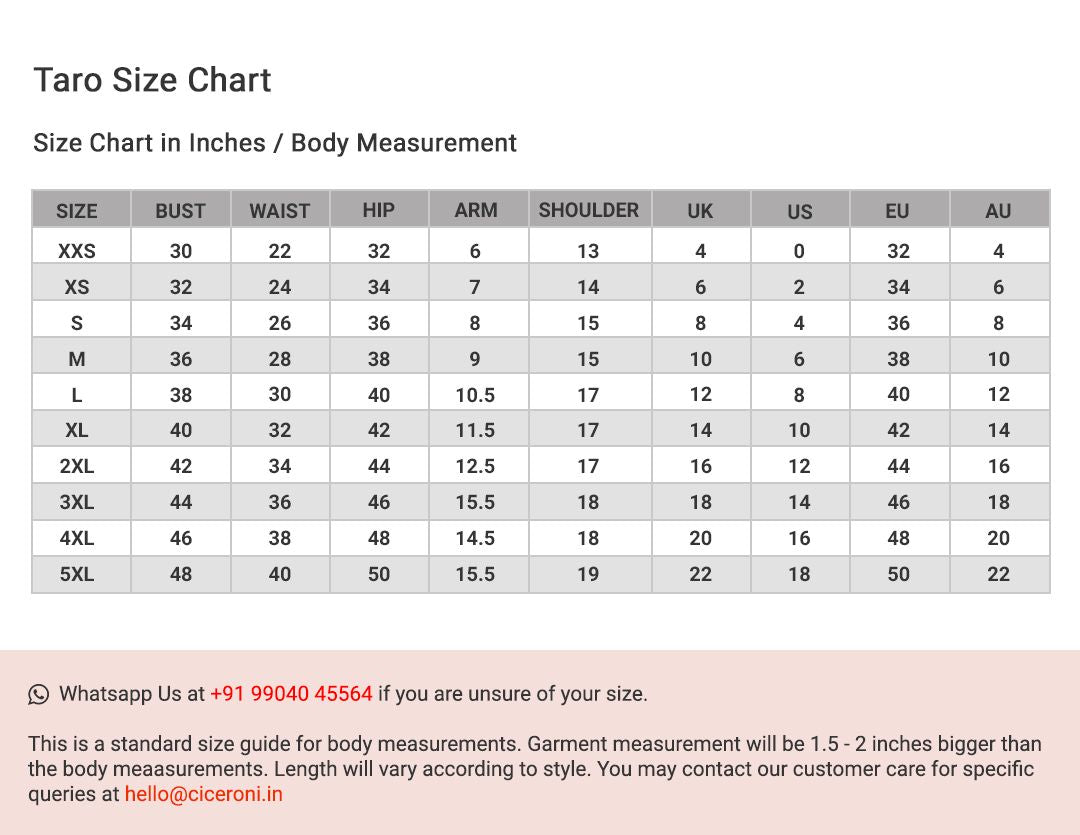Click the arm value 10.5 for L
The width and height of the screenshot is (1080, 835).
[475, 395]
